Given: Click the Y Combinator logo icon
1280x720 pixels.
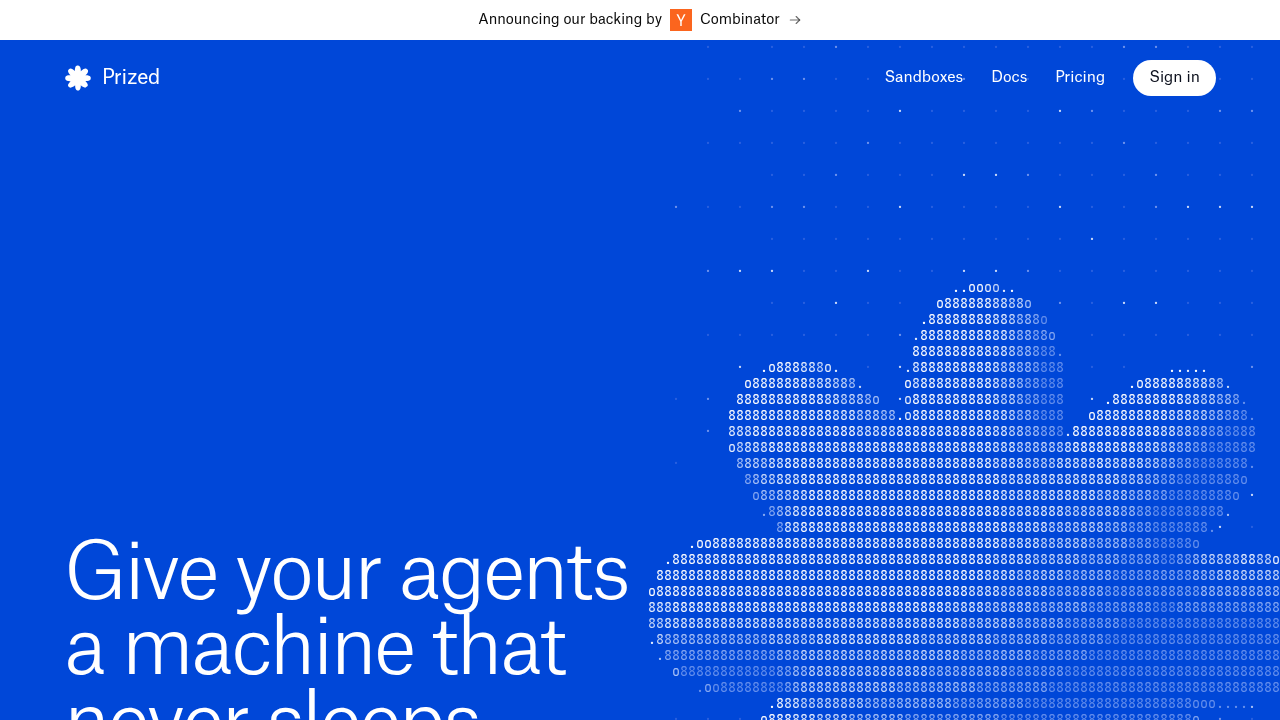Looking at the screenshot, I should pyautogui.click(x=681, y=20).
